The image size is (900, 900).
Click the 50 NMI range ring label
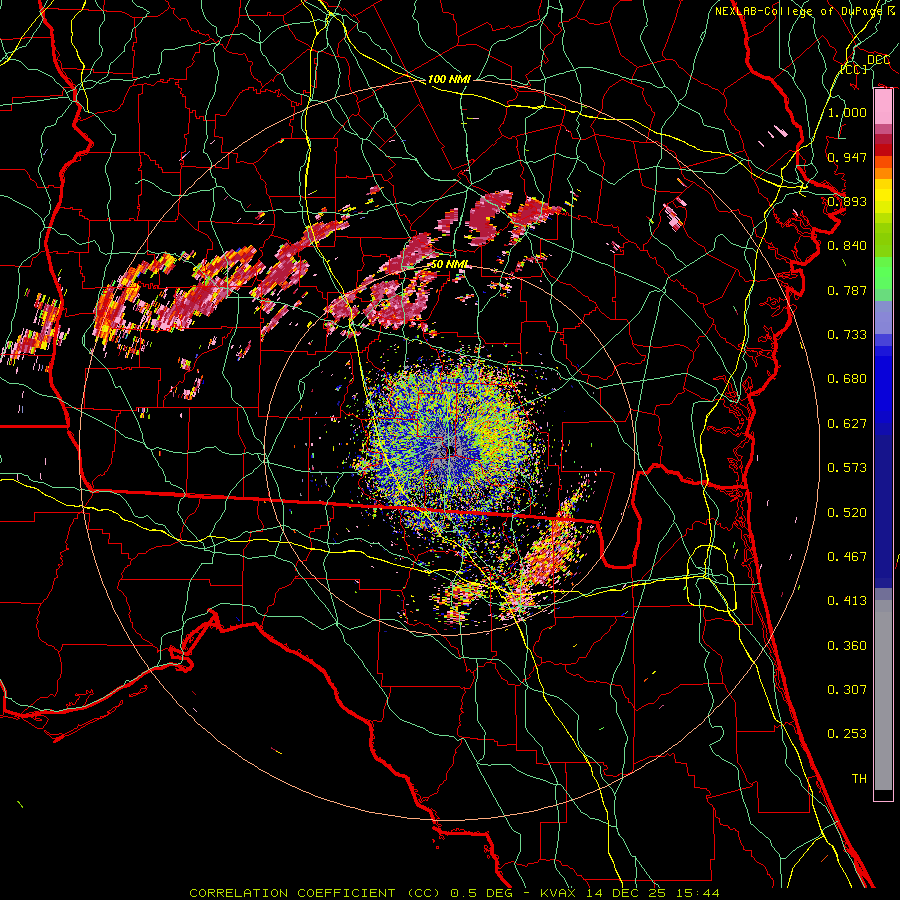pos(450,265)
